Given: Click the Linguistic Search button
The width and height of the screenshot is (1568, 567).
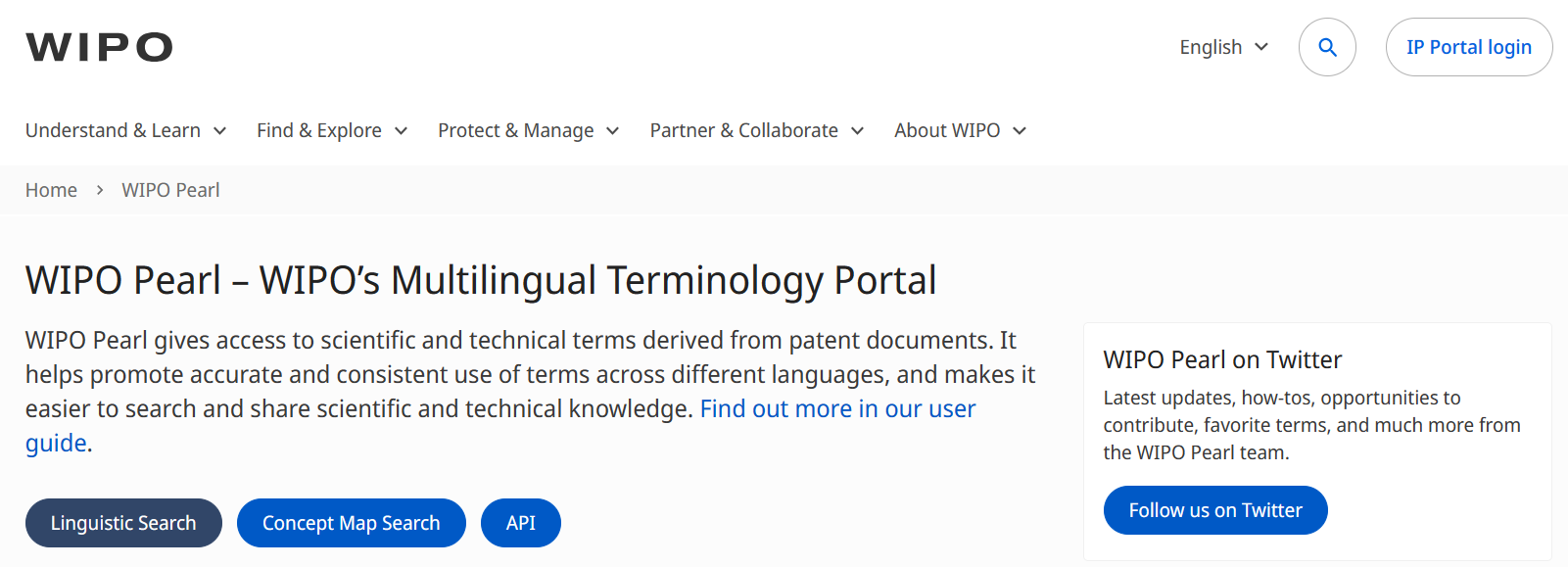Looking at the screenshot, I should click(x=123, y=523).
